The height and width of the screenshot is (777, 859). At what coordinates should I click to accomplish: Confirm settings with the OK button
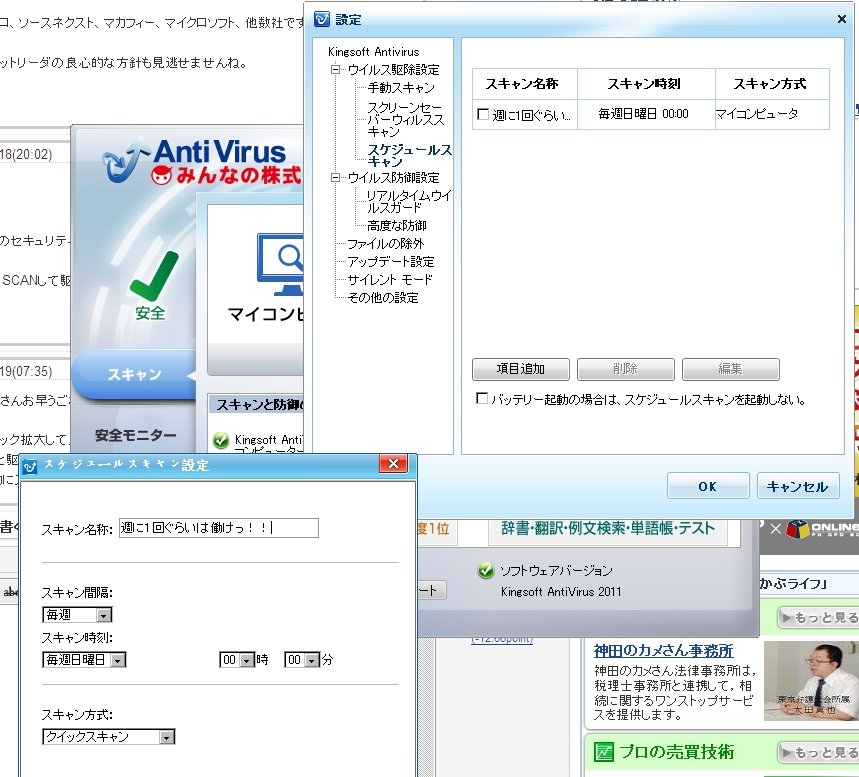(708, 486)
